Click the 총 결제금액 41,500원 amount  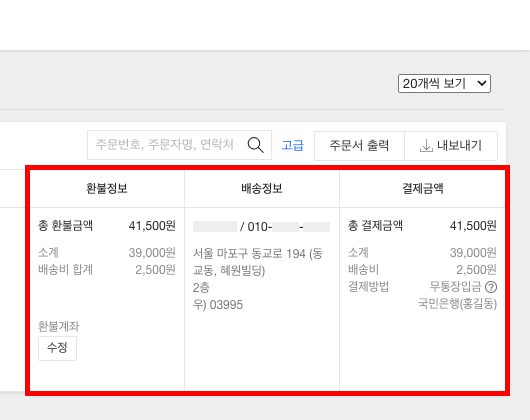coord(473,225)
